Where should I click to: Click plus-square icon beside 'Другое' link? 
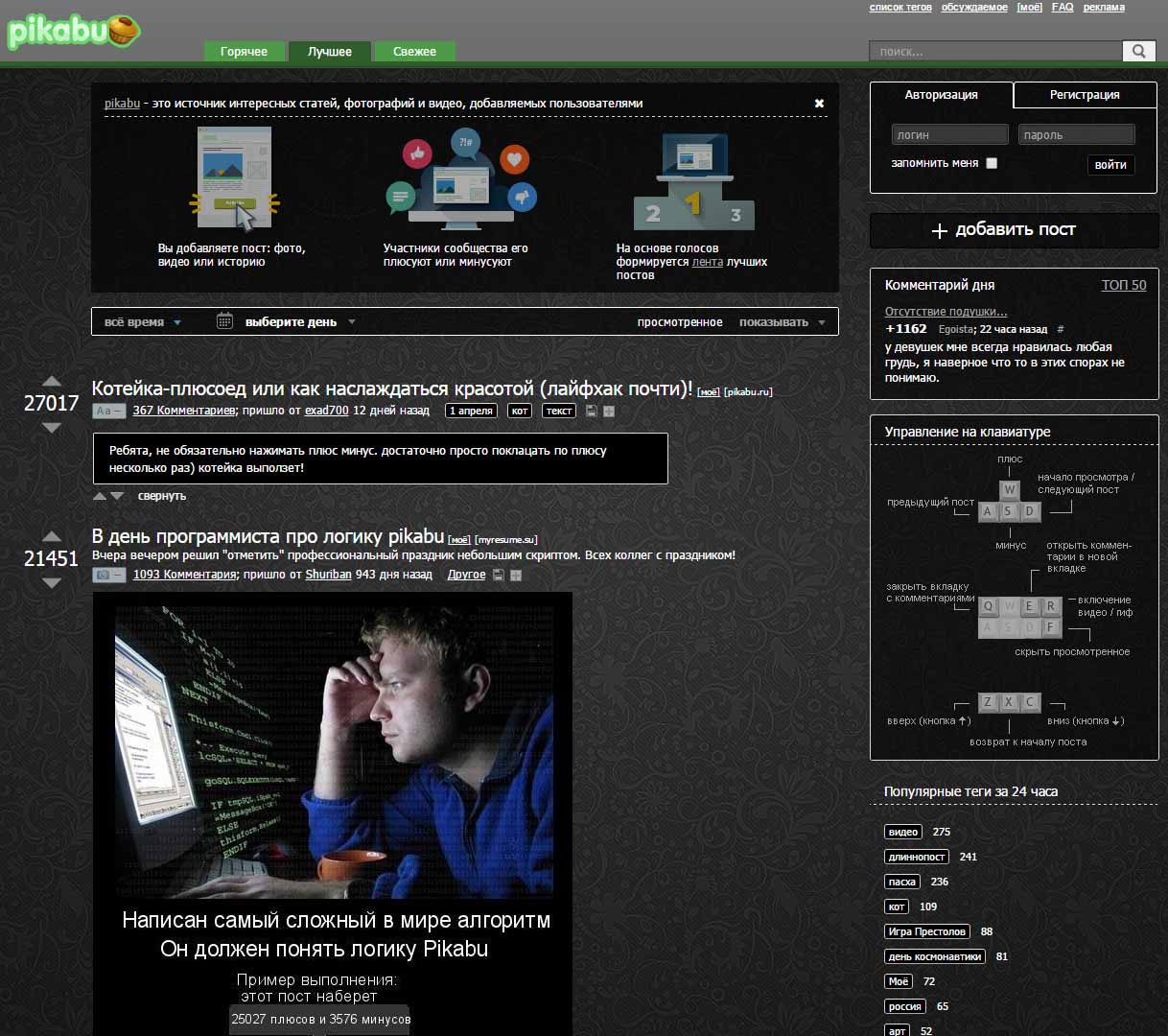[x=516, y=575]
